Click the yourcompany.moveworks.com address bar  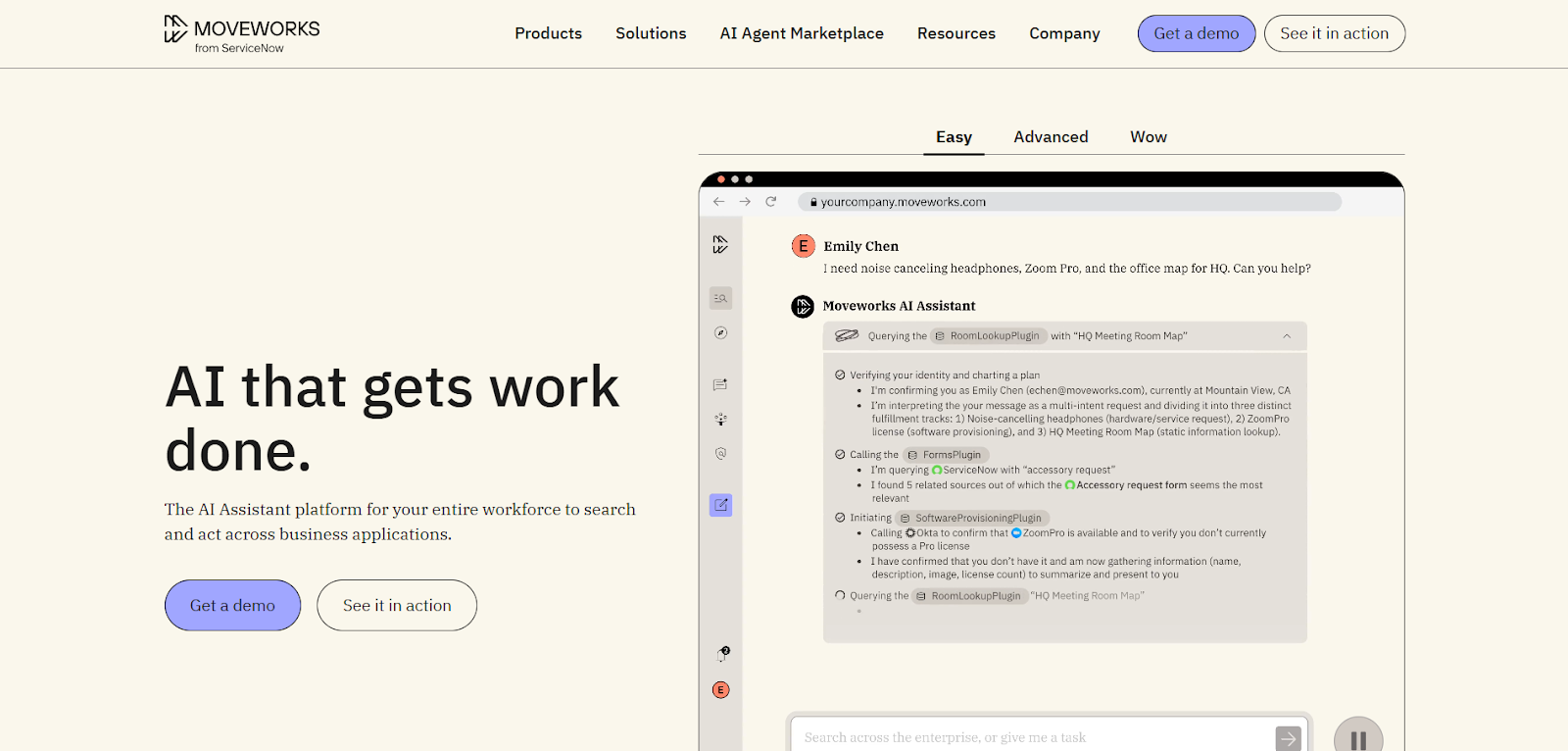coord(1069,202)
